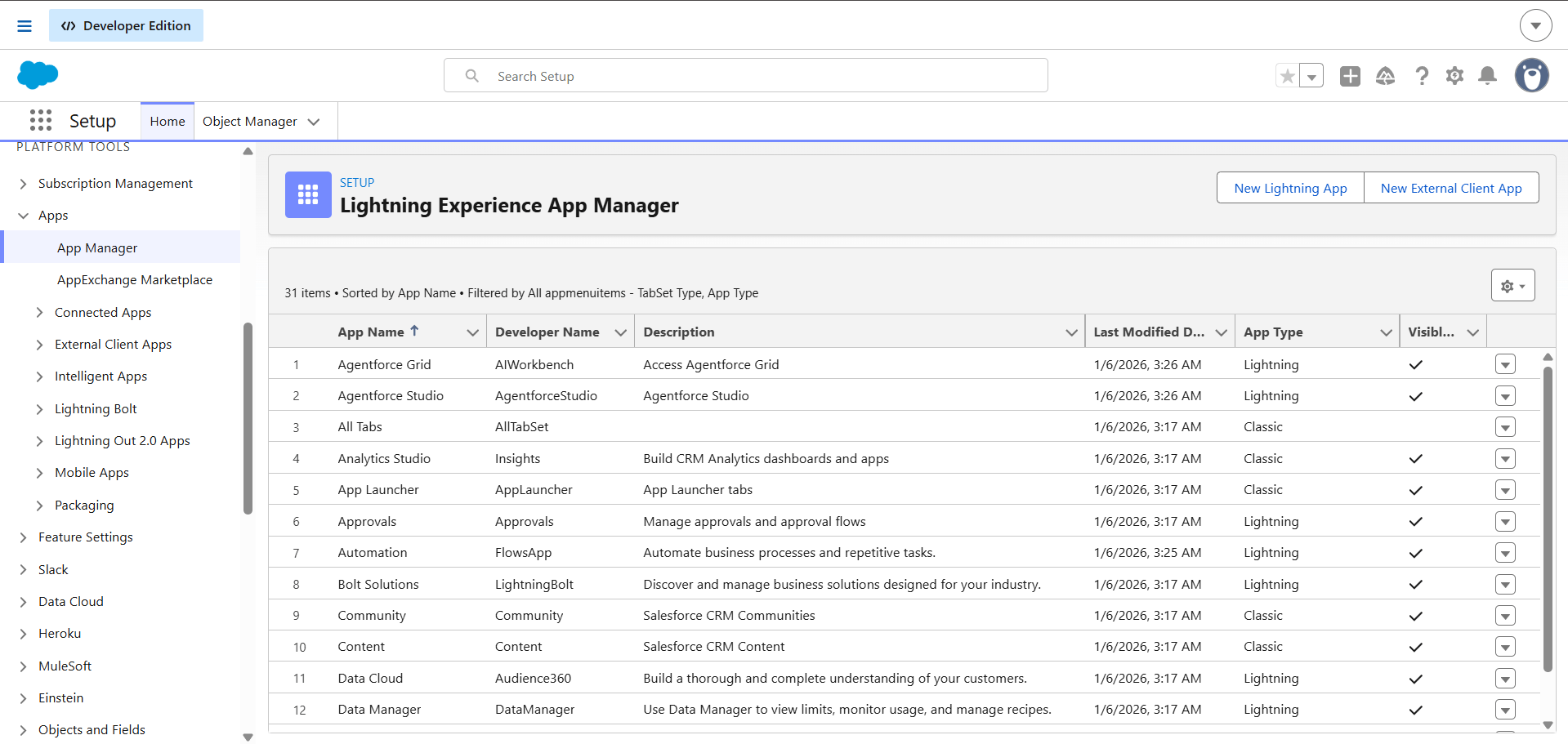Open the Help question mark icon
This screenshot has height=744, width=1568.
click(1422, 76)
